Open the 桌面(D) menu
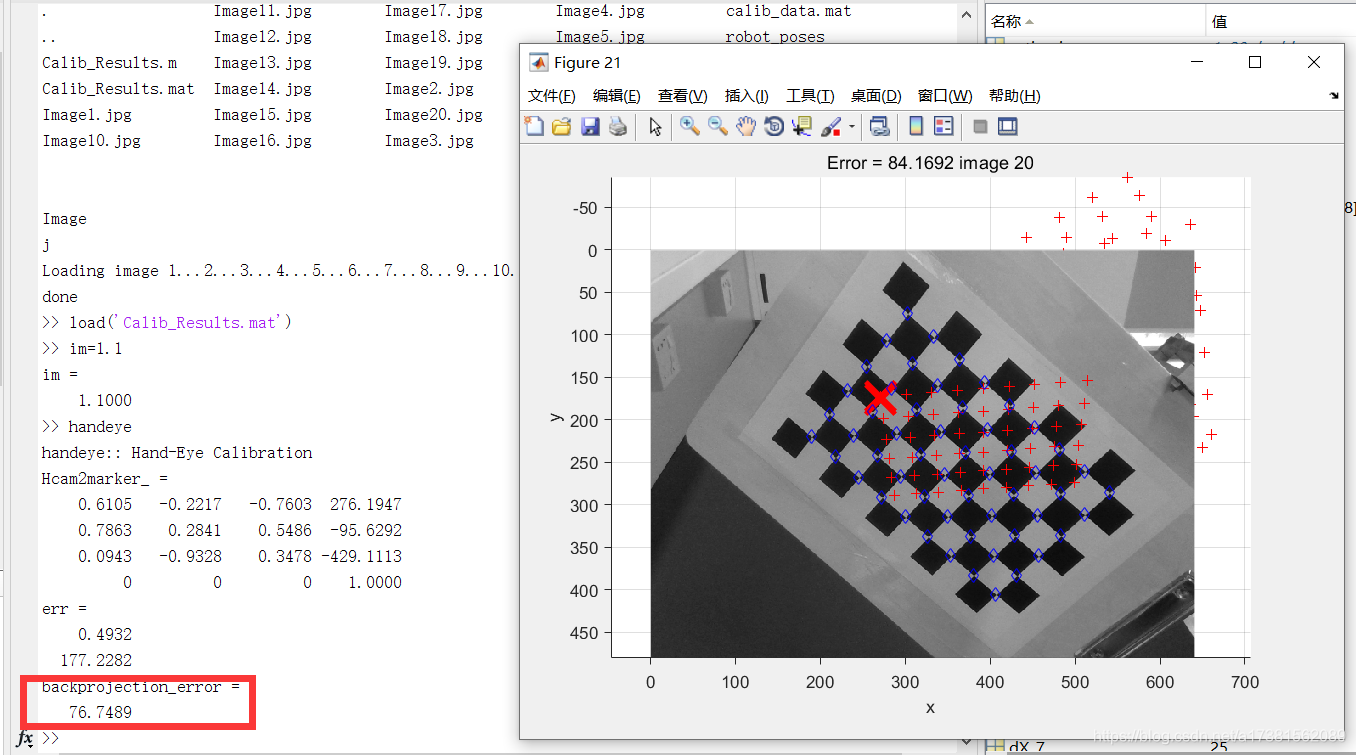The width and height of the screenshot is (1356, 755). point(876,96)
